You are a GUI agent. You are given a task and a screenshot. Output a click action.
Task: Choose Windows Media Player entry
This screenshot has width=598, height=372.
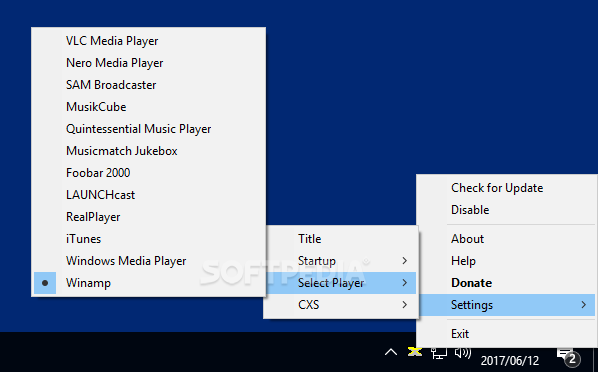[148, 261]
